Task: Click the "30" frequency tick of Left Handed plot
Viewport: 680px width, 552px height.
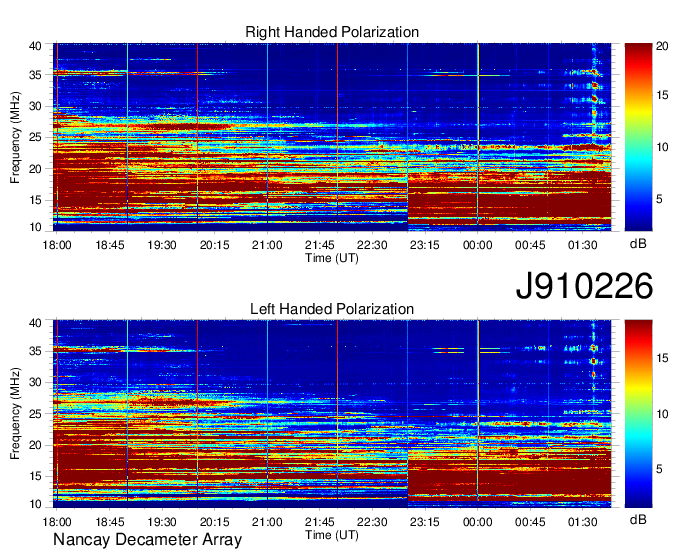Action: [x=35, y=382]
